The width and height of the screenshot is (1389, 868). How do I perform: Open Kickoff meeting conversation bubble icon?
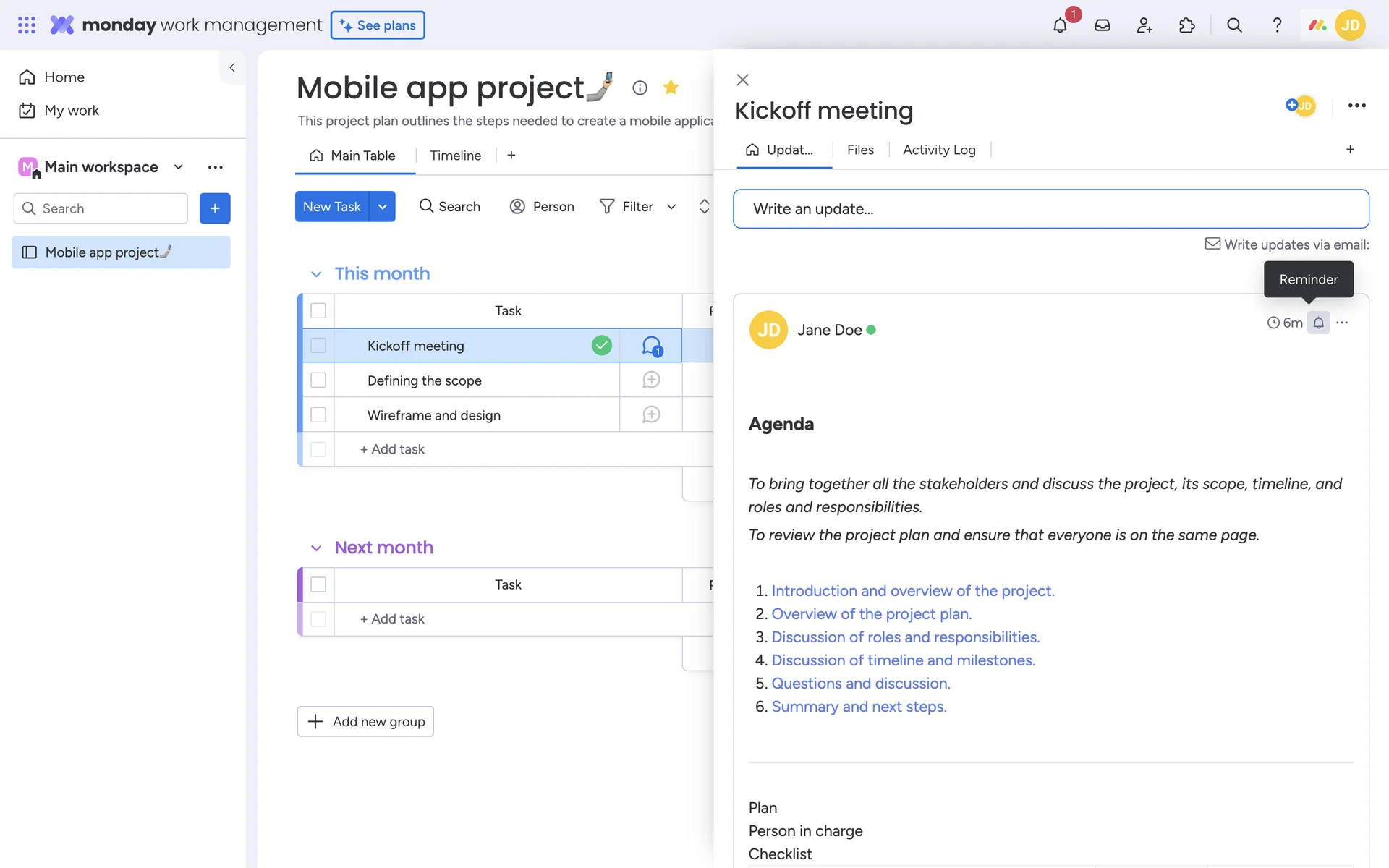(651, 346)
